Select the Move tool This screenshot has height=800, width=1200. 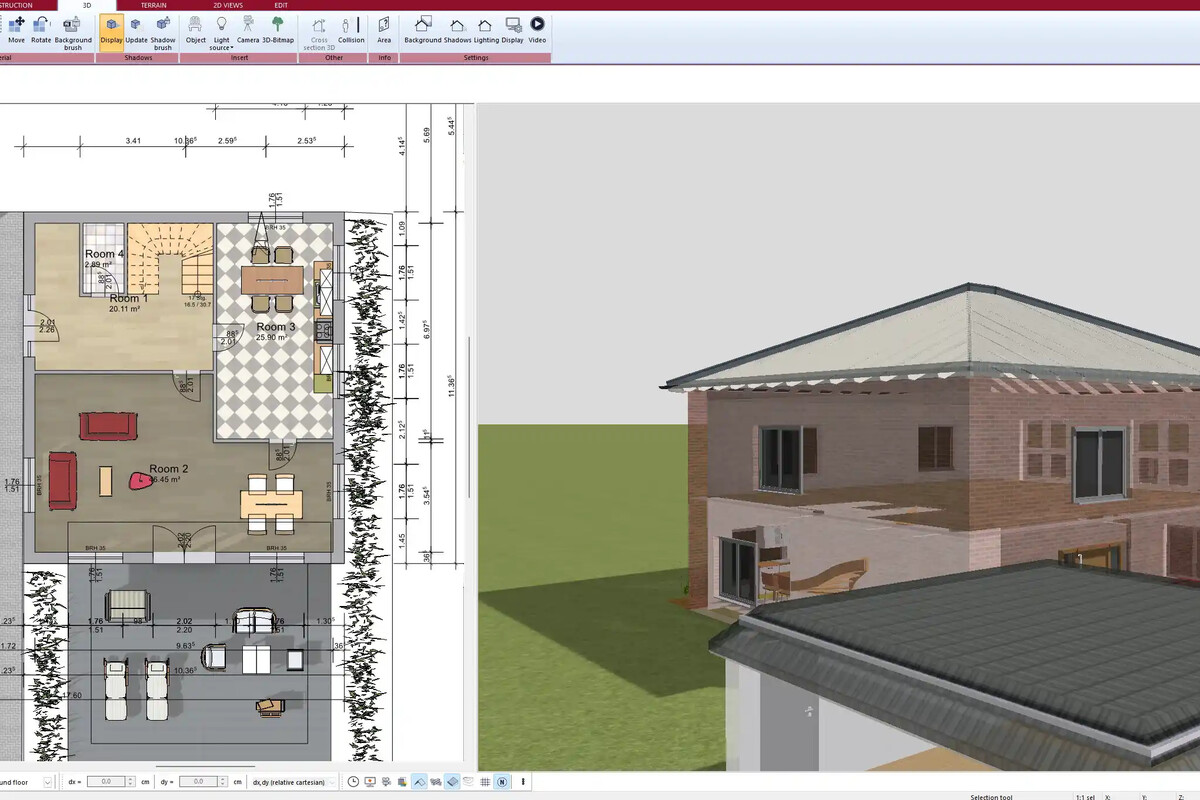pyautogui.click(x=16, y=28)
